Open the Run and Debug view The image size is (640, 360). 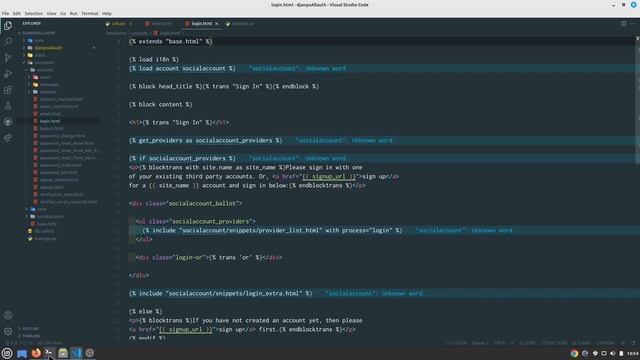[8, 73]
